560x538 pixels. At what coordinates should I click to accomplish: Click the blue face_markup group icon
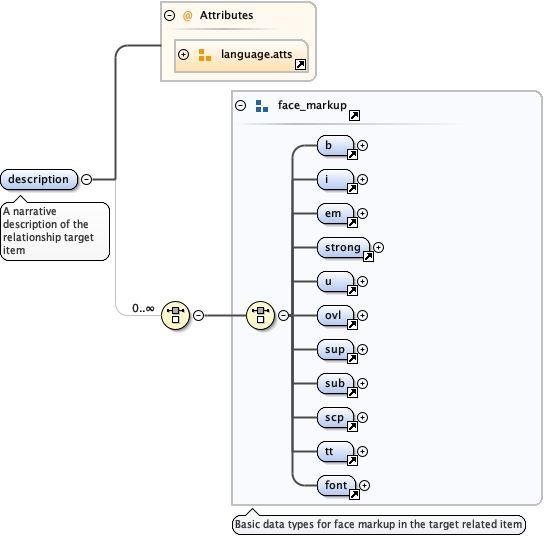[262, 106]
